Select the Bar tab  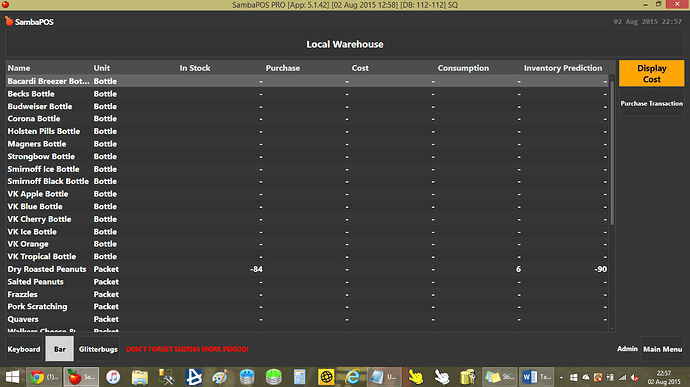(59, 349)
